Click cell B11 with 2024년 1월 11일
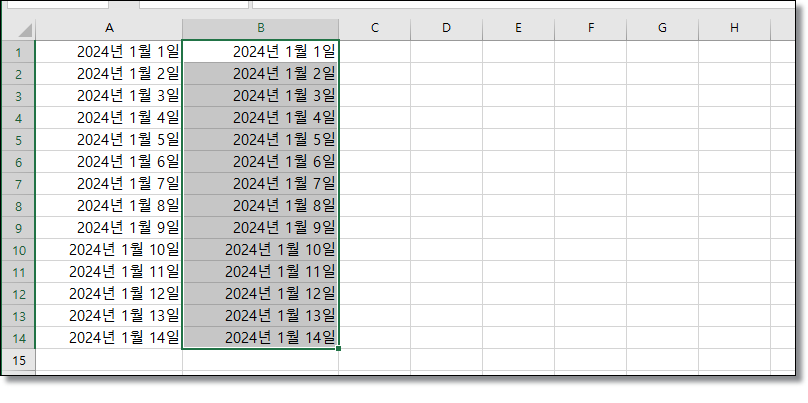 pos(260,272)
